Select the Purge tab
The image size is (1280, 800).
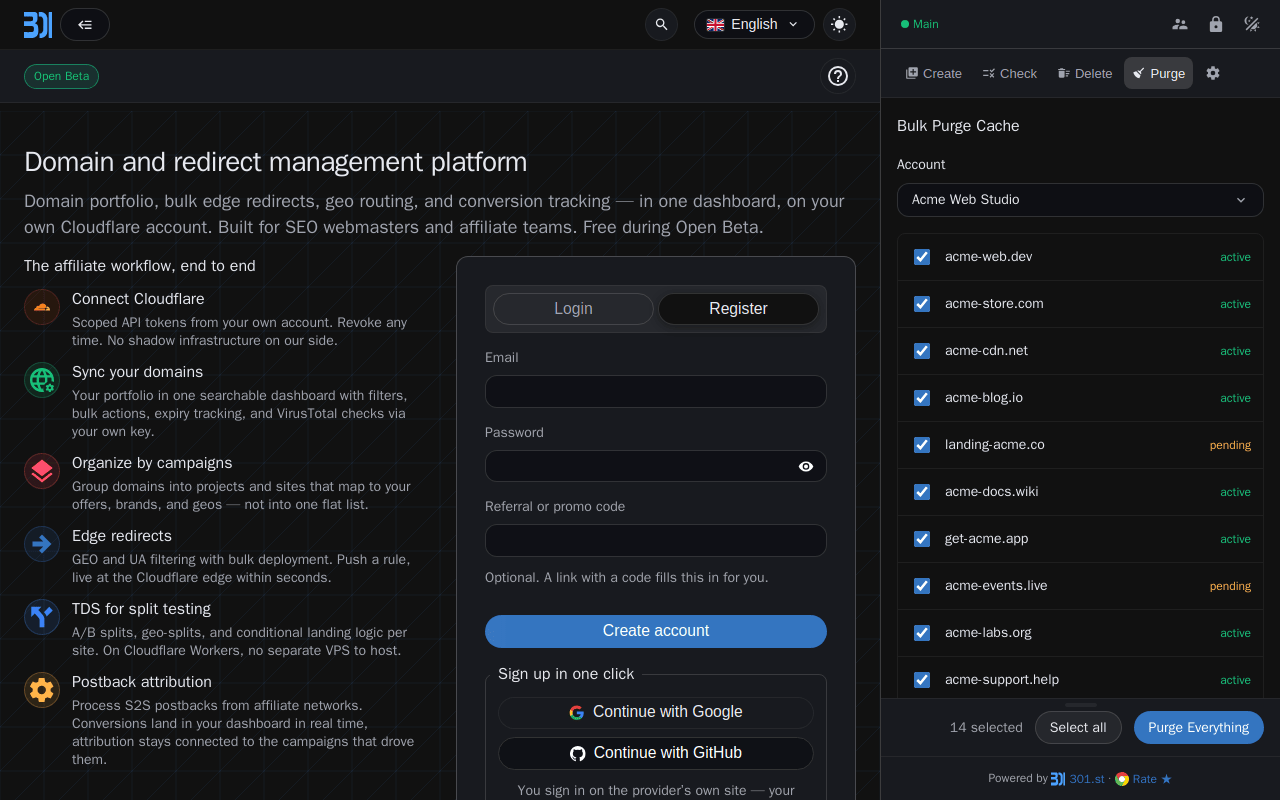pyautogui.click(x=1158, y=73)
